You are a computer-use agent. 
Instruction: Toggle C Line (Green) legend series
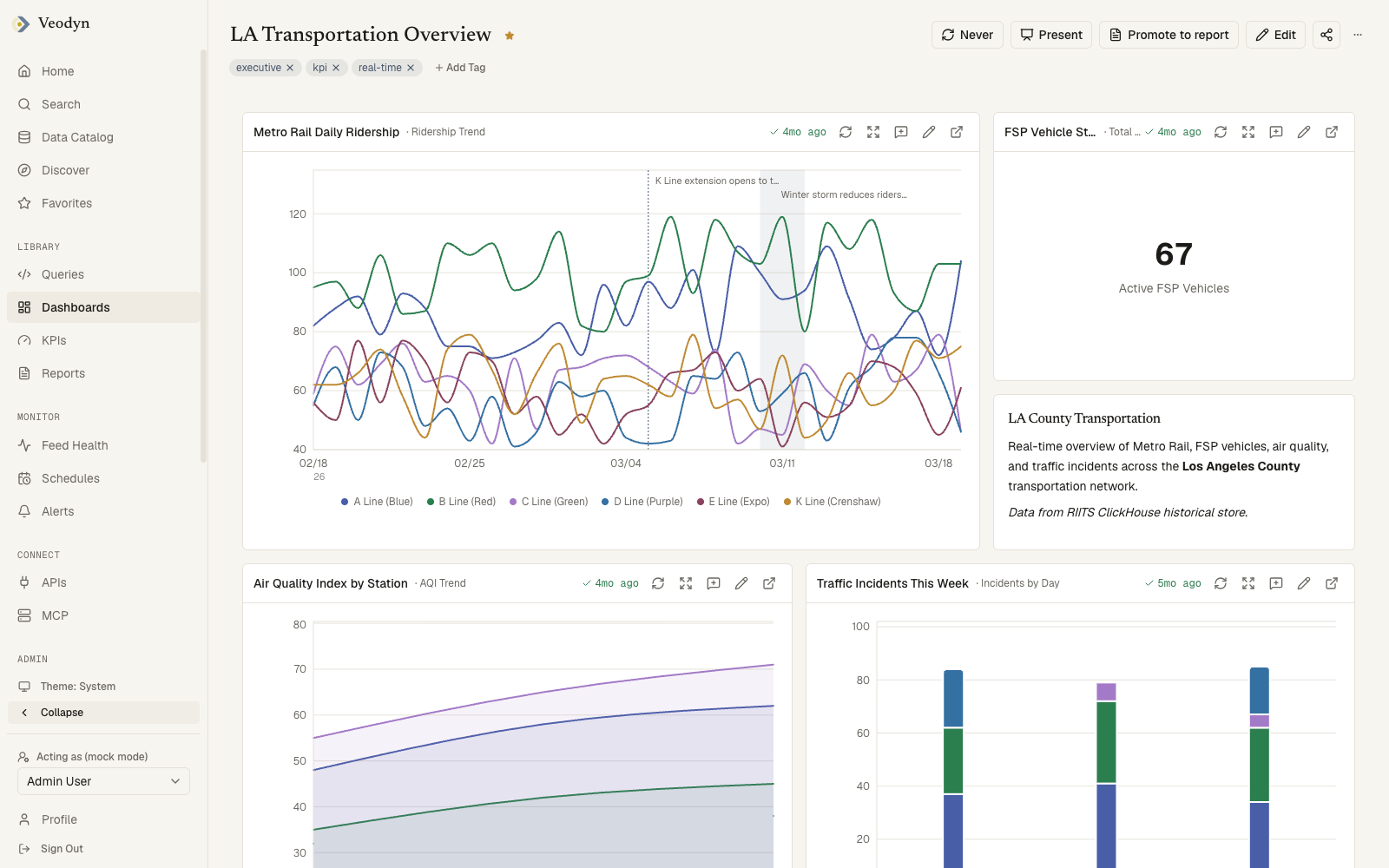[549, 502]
